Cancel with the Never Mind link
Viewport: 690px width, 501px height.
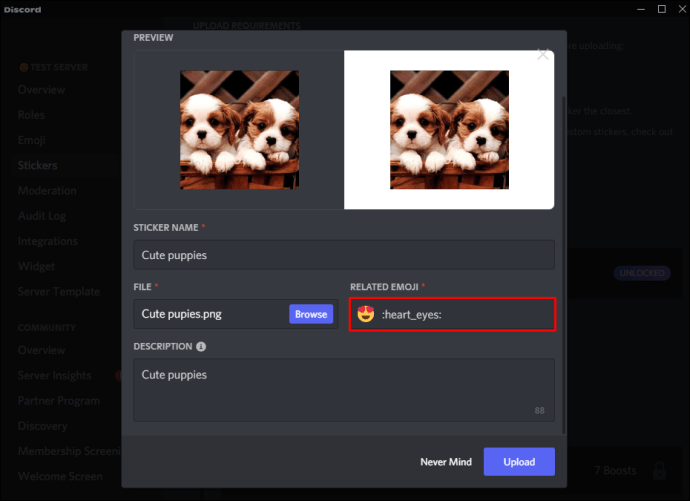pyautogui.click(x=445, y=462)
